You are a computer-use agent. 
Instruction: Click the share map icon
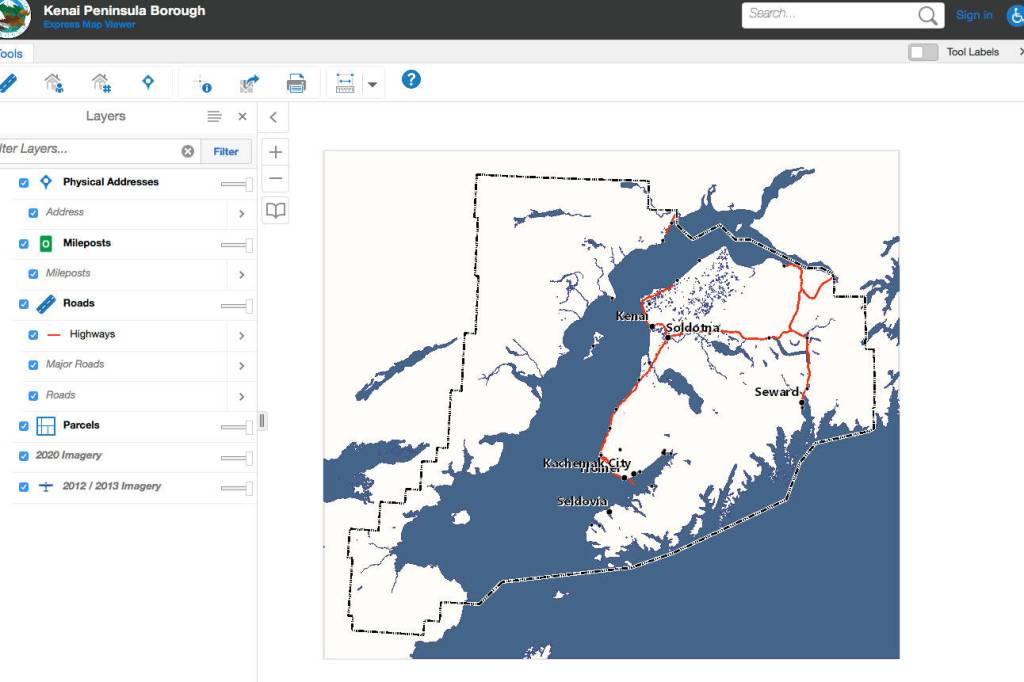click(x=249, y=83)
